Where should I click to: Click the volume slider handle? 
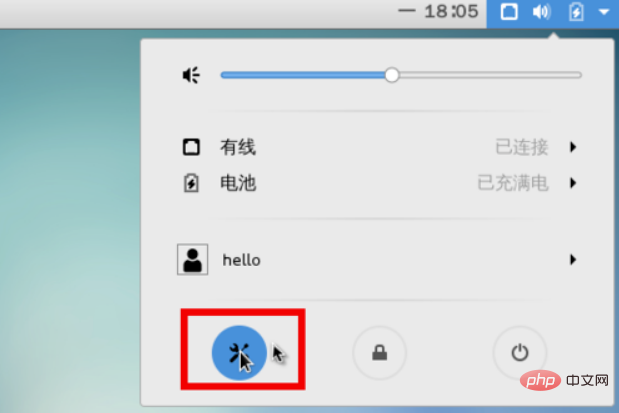(x=392, y=75)
